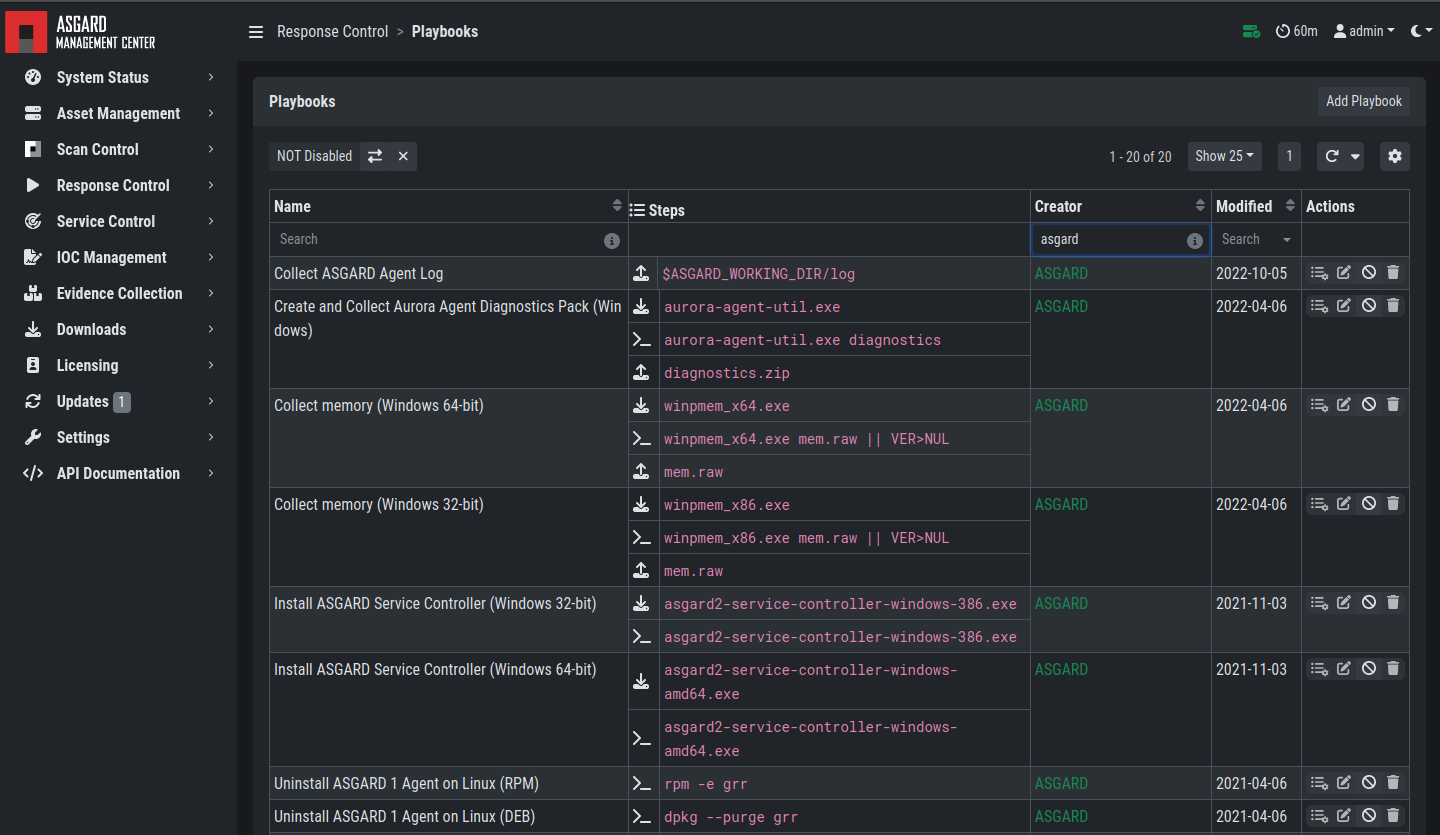Click Response Control breadcrumb link

tap(332, 32)
